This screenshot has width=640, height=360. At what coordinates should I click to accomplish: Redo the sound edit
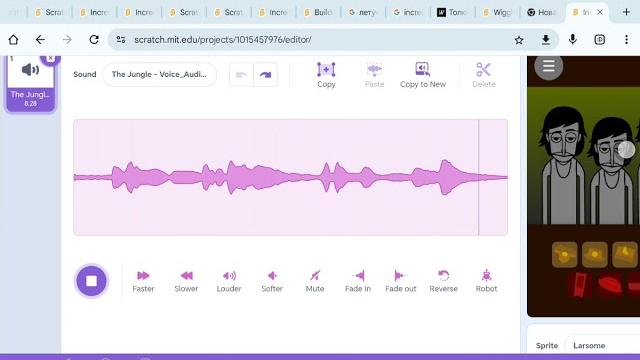tap(265, 75)
